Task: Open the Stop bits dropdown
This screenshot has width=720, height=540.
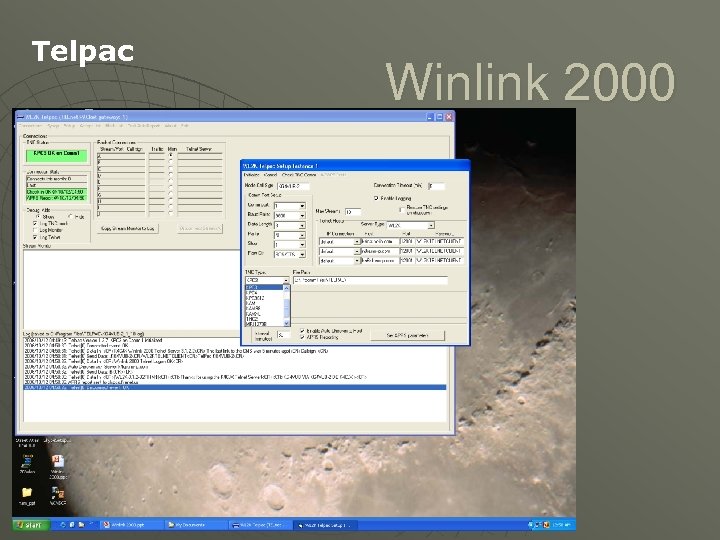Action: tap(302, 245)
